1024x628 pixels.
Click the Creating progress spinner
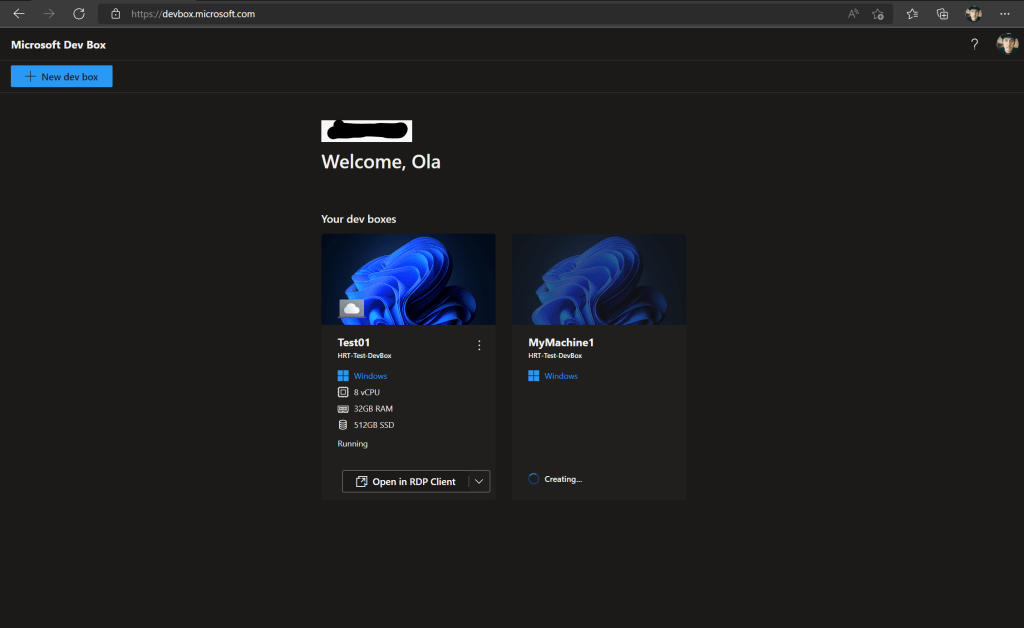coord(534,479)
